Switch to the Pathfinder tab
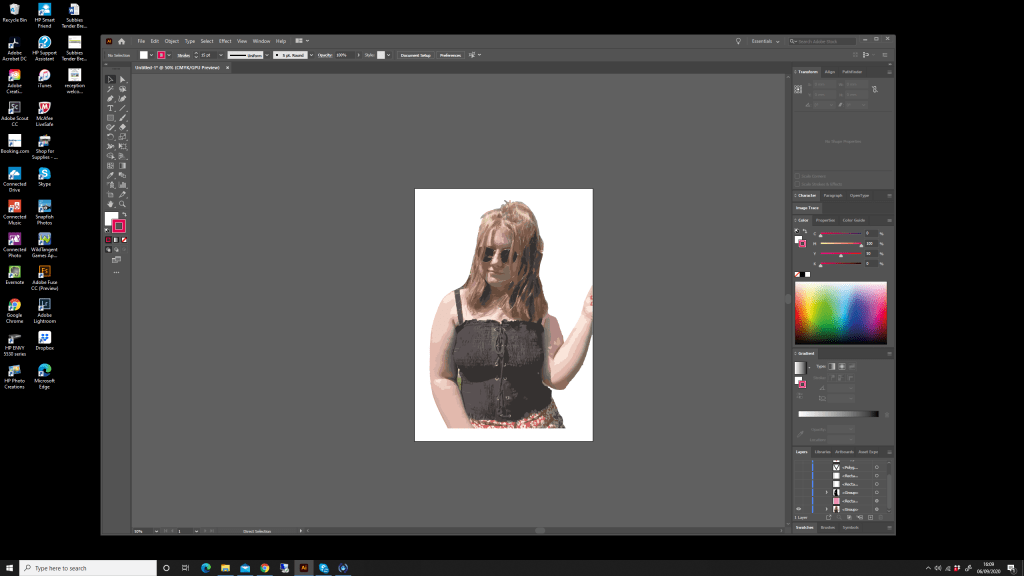Image resolution: width=1024 pixels, height=576 pixels. (852, 72)
